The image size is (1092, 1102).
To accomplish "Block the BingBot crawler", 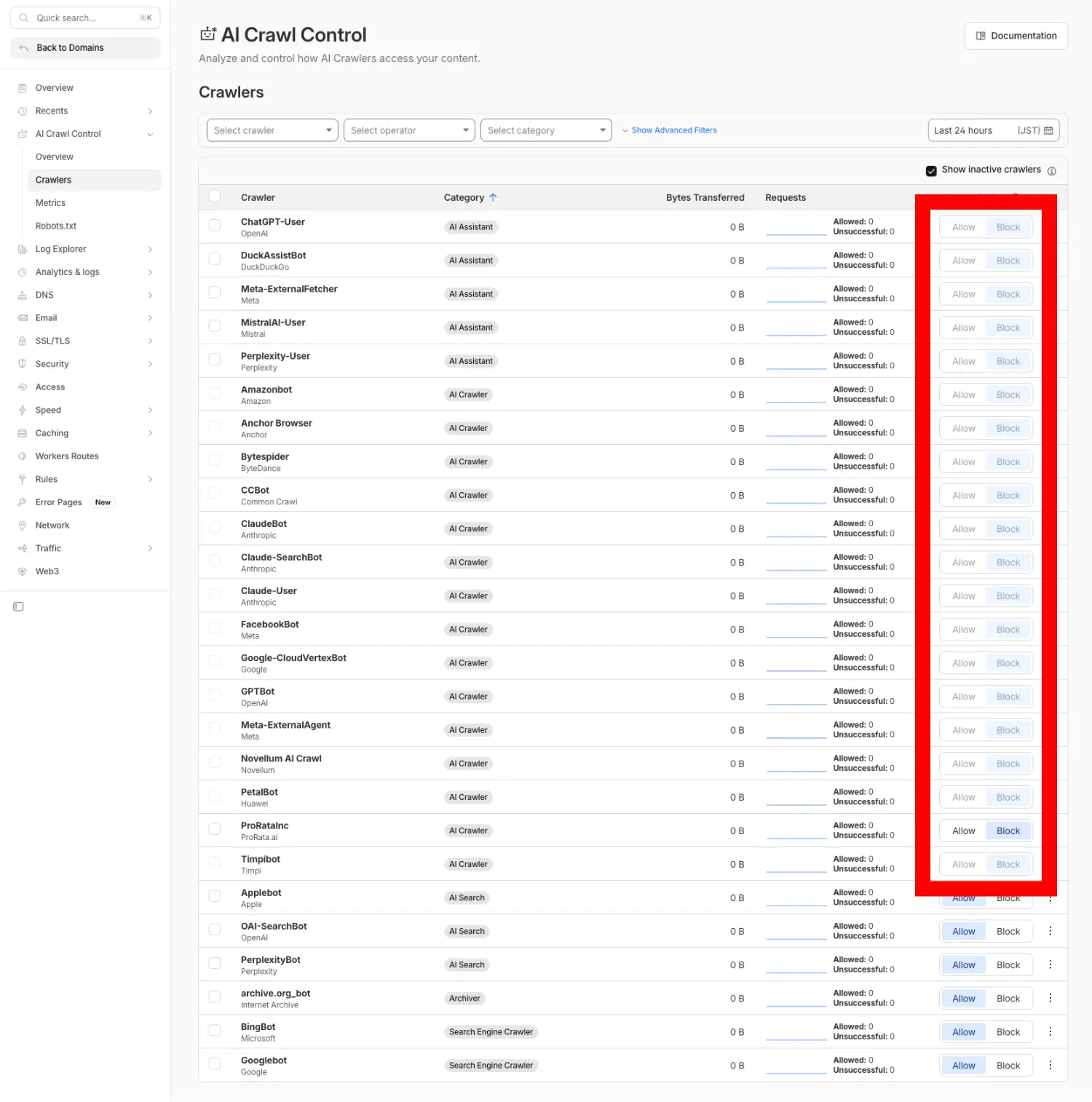I will click(x=1008, y=1031).
